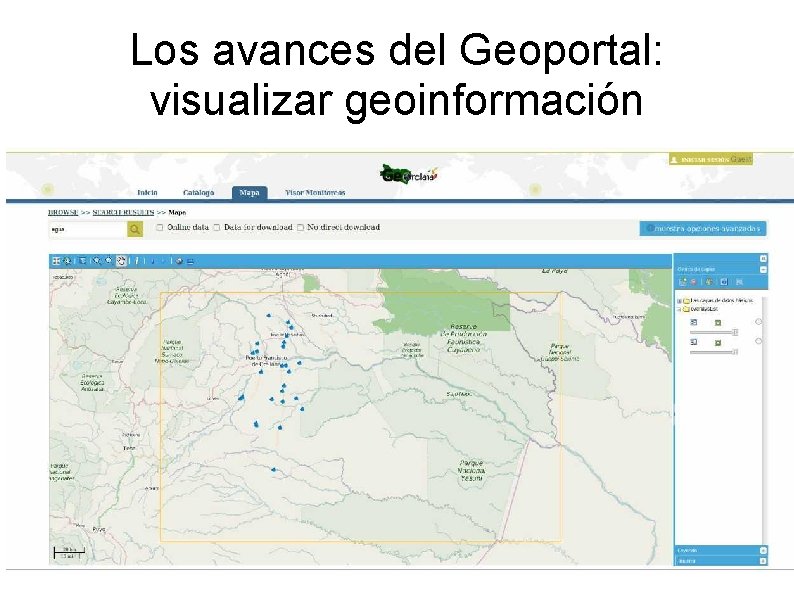Click the search text field containing 'agua'
This screenshot has width=794, height=595.
coord(88,229)
